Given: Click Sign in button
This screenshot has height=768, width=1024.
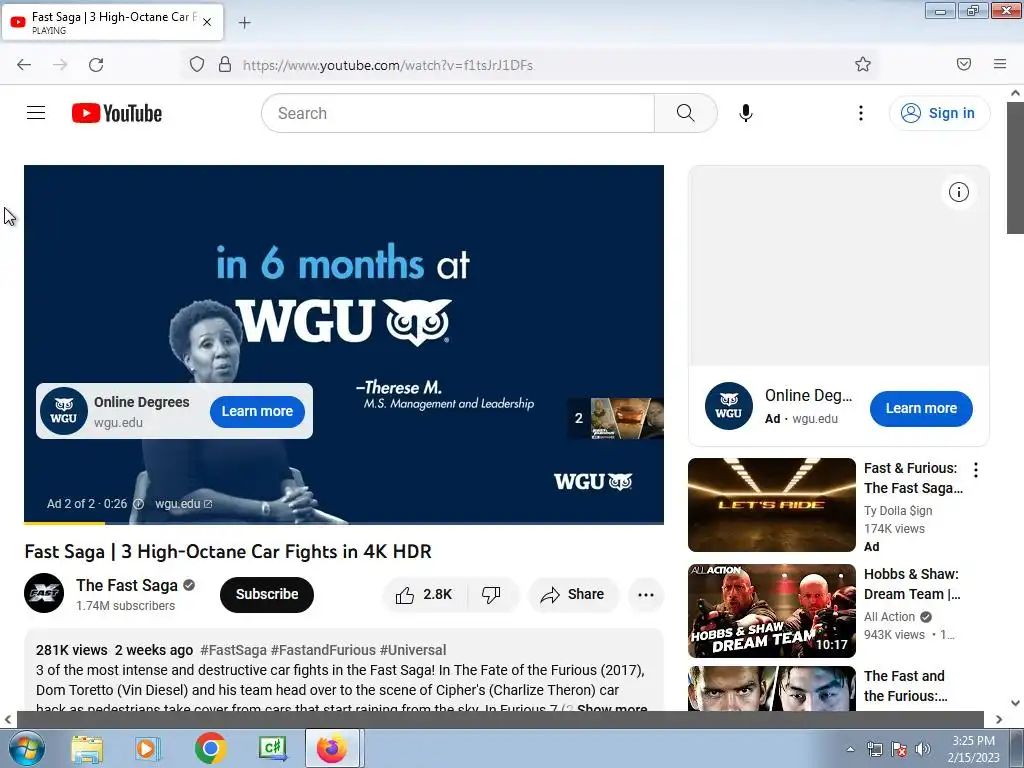Looking at the screenshot, I should pos(939,113).
